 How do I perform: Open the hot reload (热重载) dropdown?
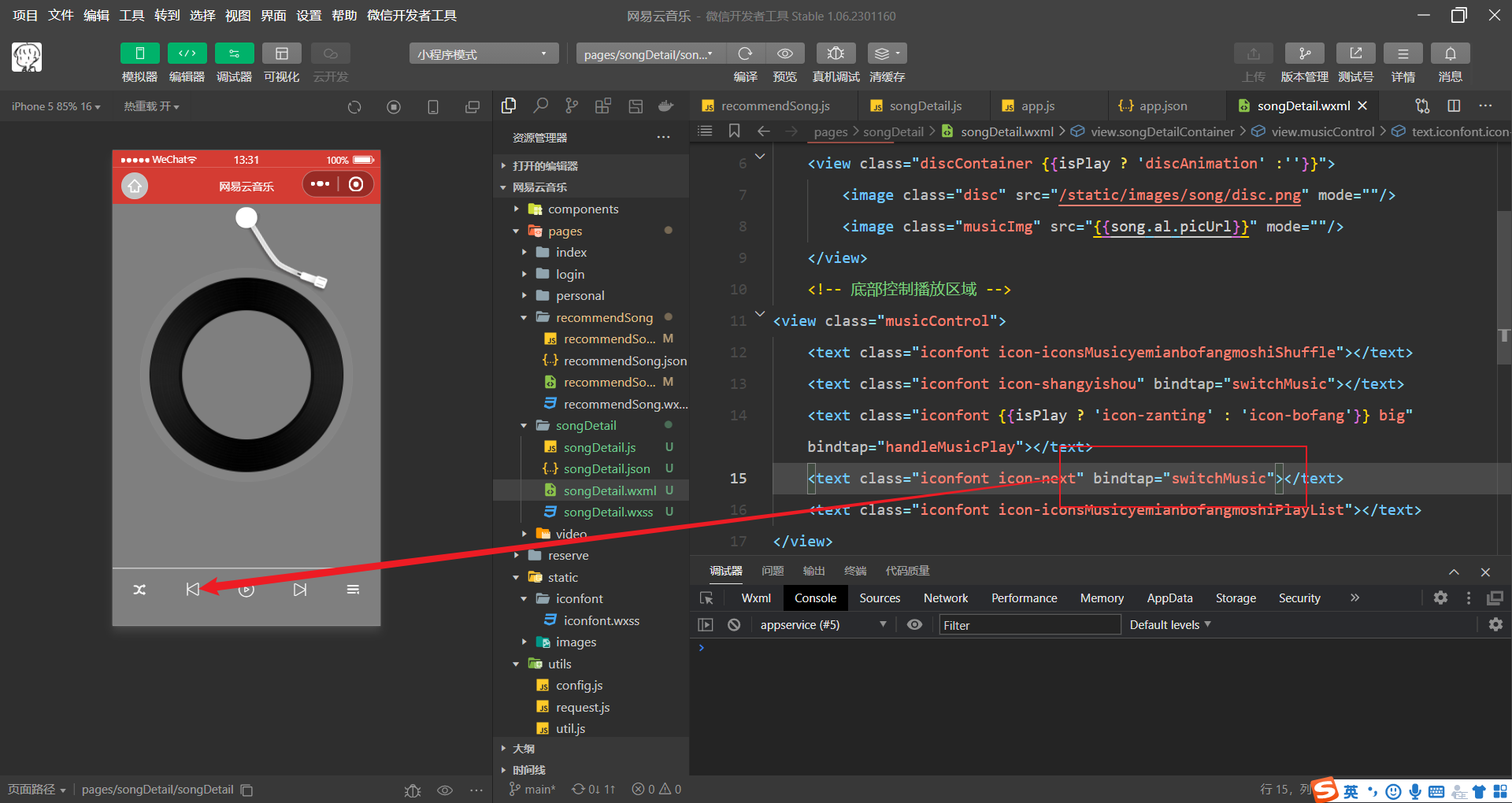coord(151,106)
